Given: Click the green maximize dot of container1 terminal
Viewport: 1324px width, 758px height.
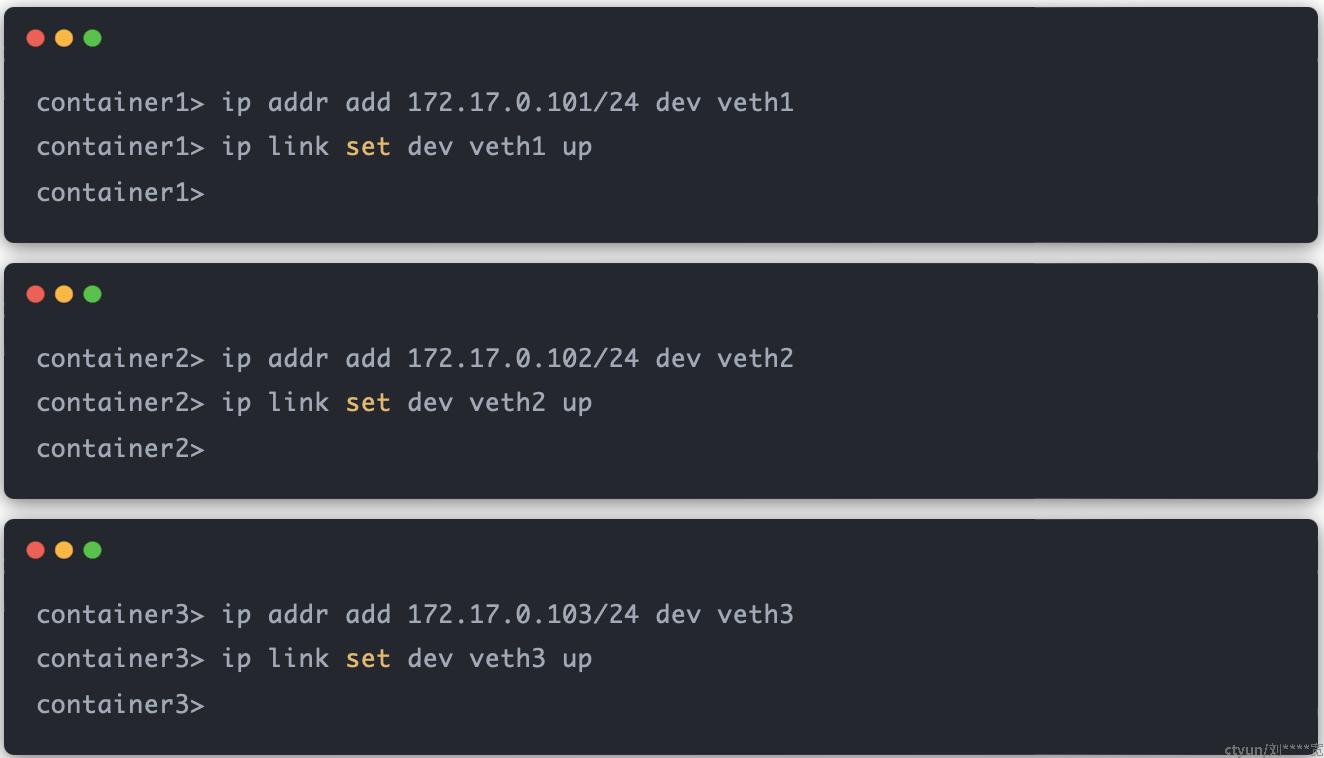Looking at the screenshot, I should [x=92, y=38].
